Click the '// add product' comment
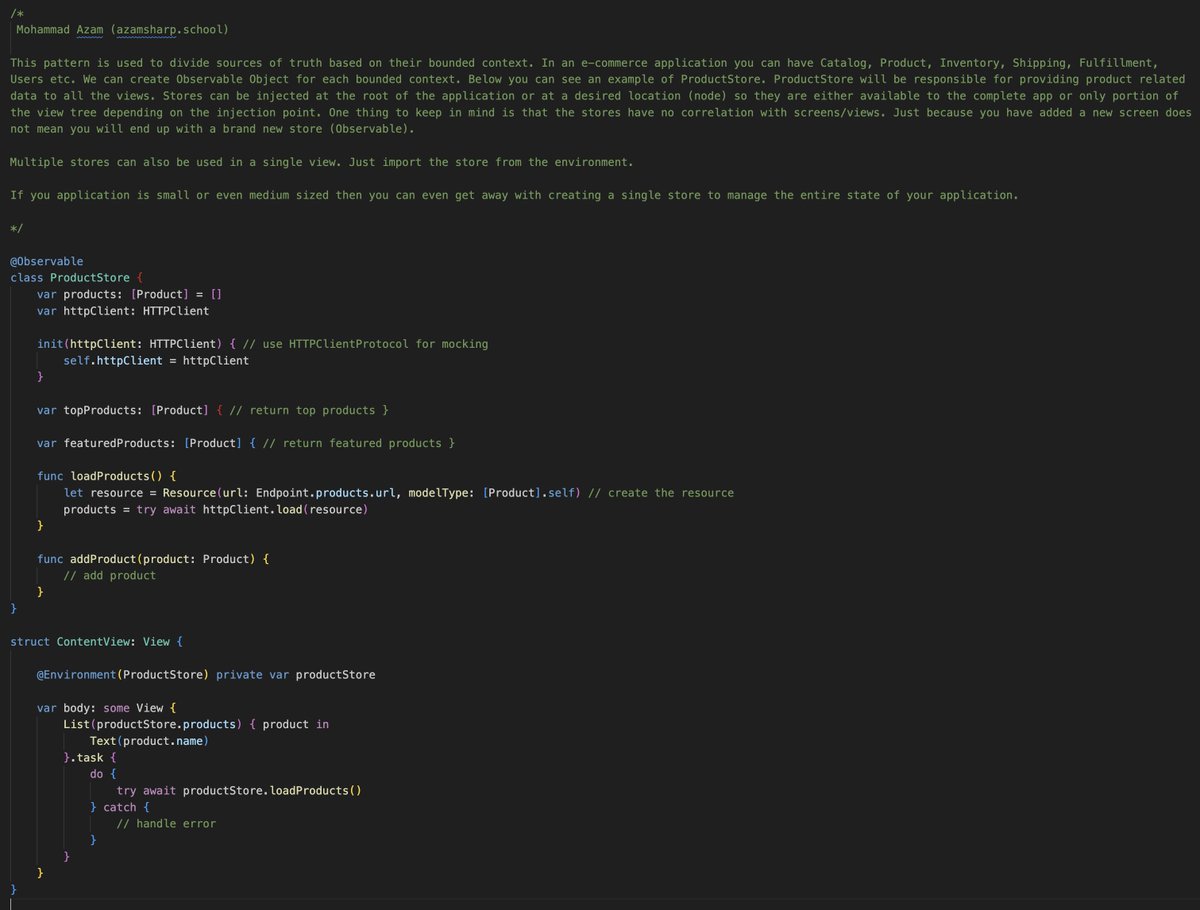The height and width of the screenshot is (910, 1200). 110,576
